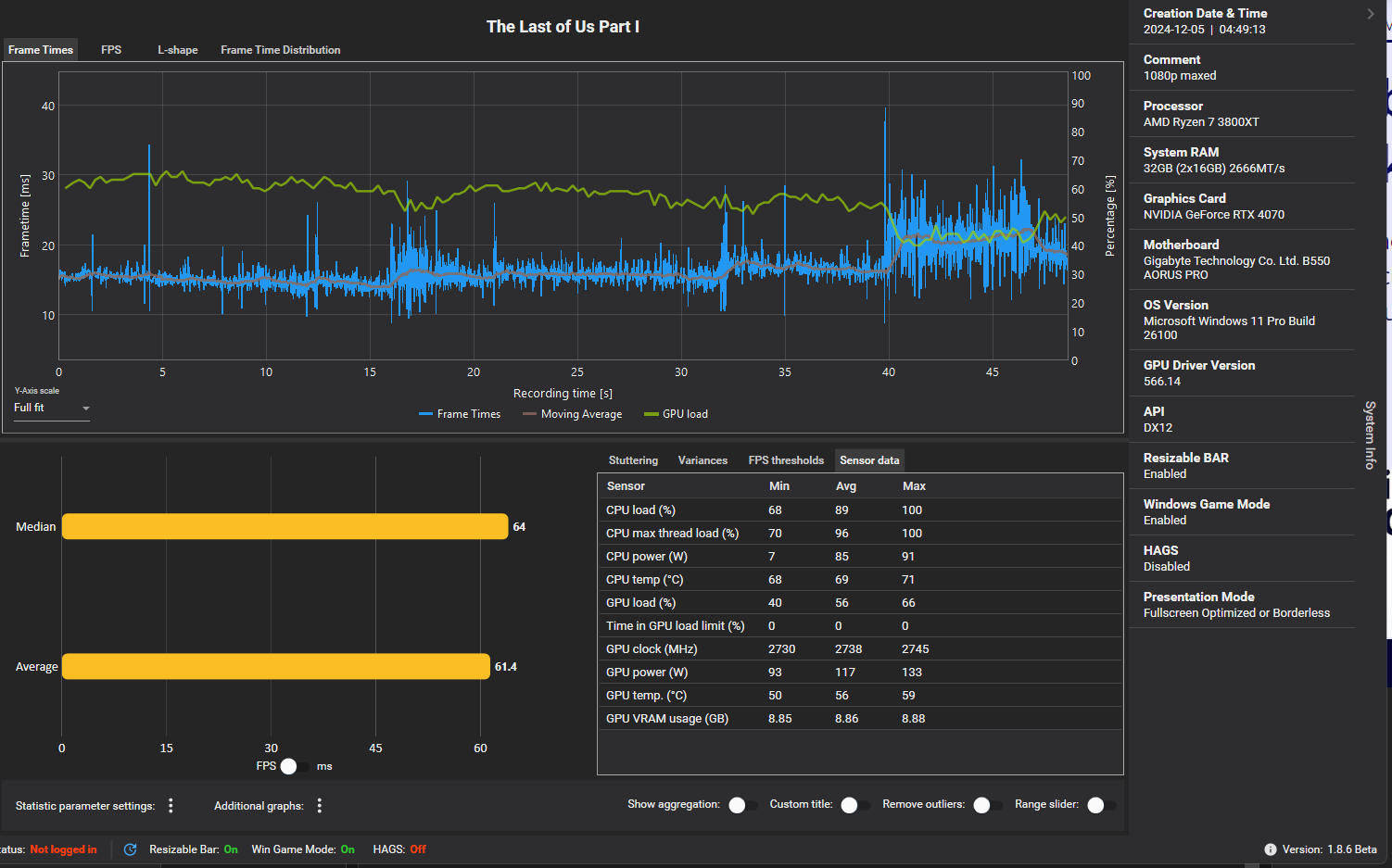The width and height of the screenshot is (1392, 868).
Task: Switch on the Remove outliers toggle
Action: (987, 805)
